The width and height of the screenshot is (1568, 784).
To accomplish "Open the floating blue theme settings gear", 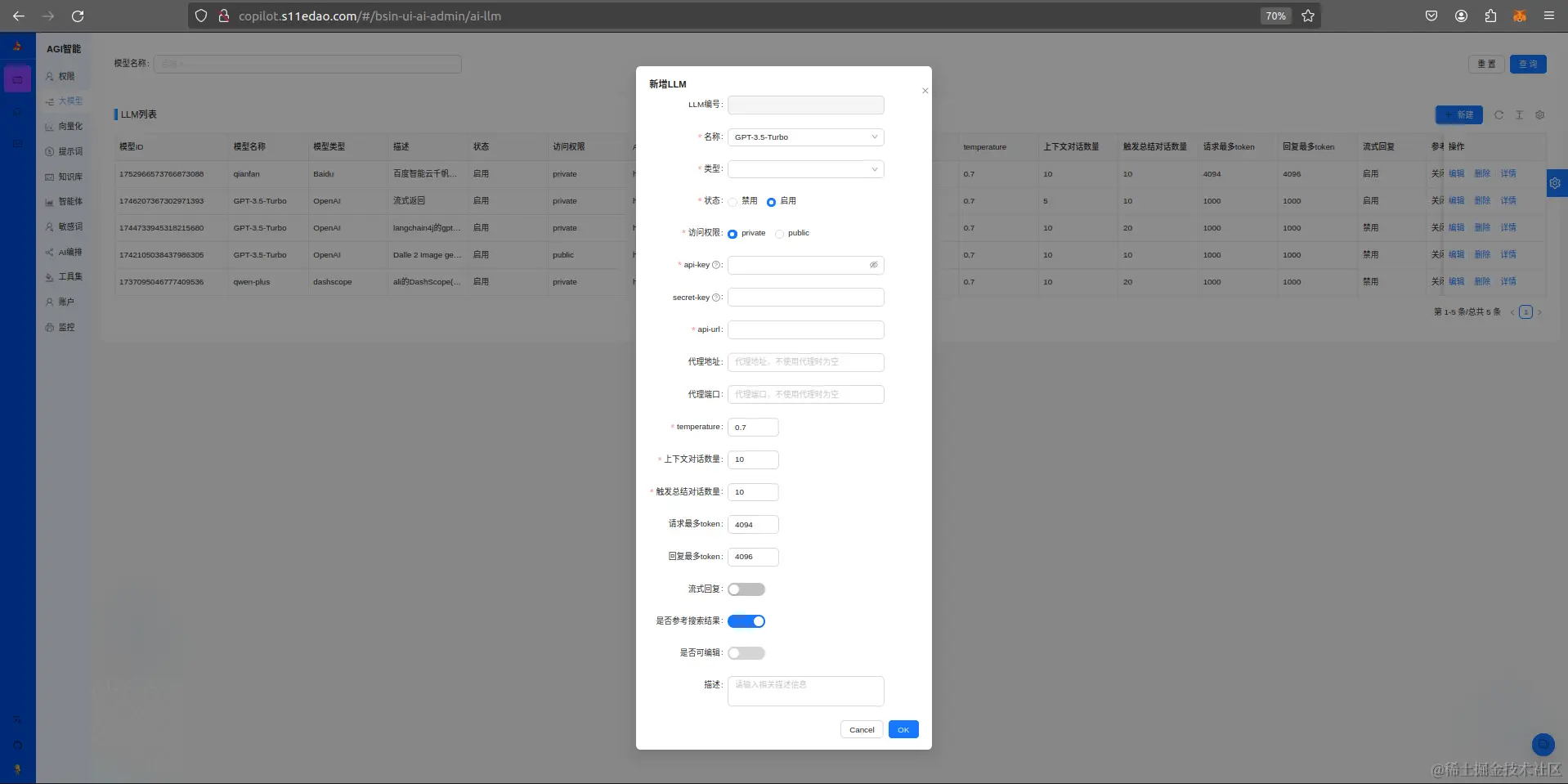I will (1556, 183).
